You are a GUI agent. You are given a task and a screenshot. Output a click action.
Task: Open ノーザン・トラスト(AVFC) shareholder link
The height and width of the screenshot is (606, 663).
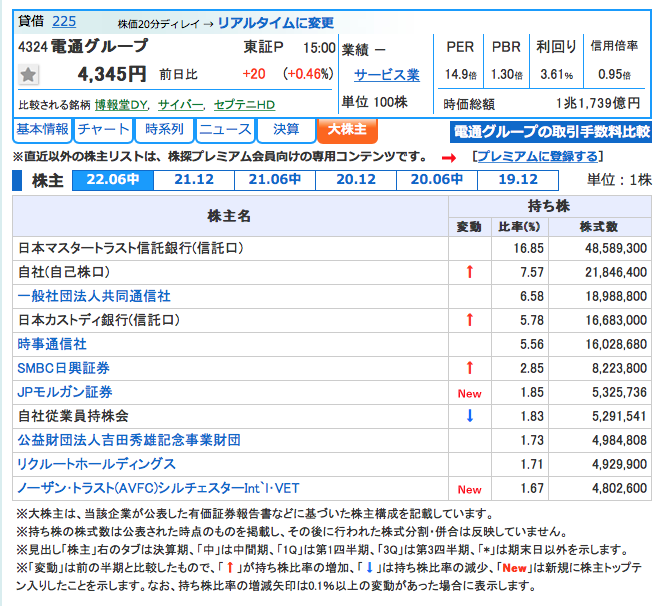[x=158, y=488]
